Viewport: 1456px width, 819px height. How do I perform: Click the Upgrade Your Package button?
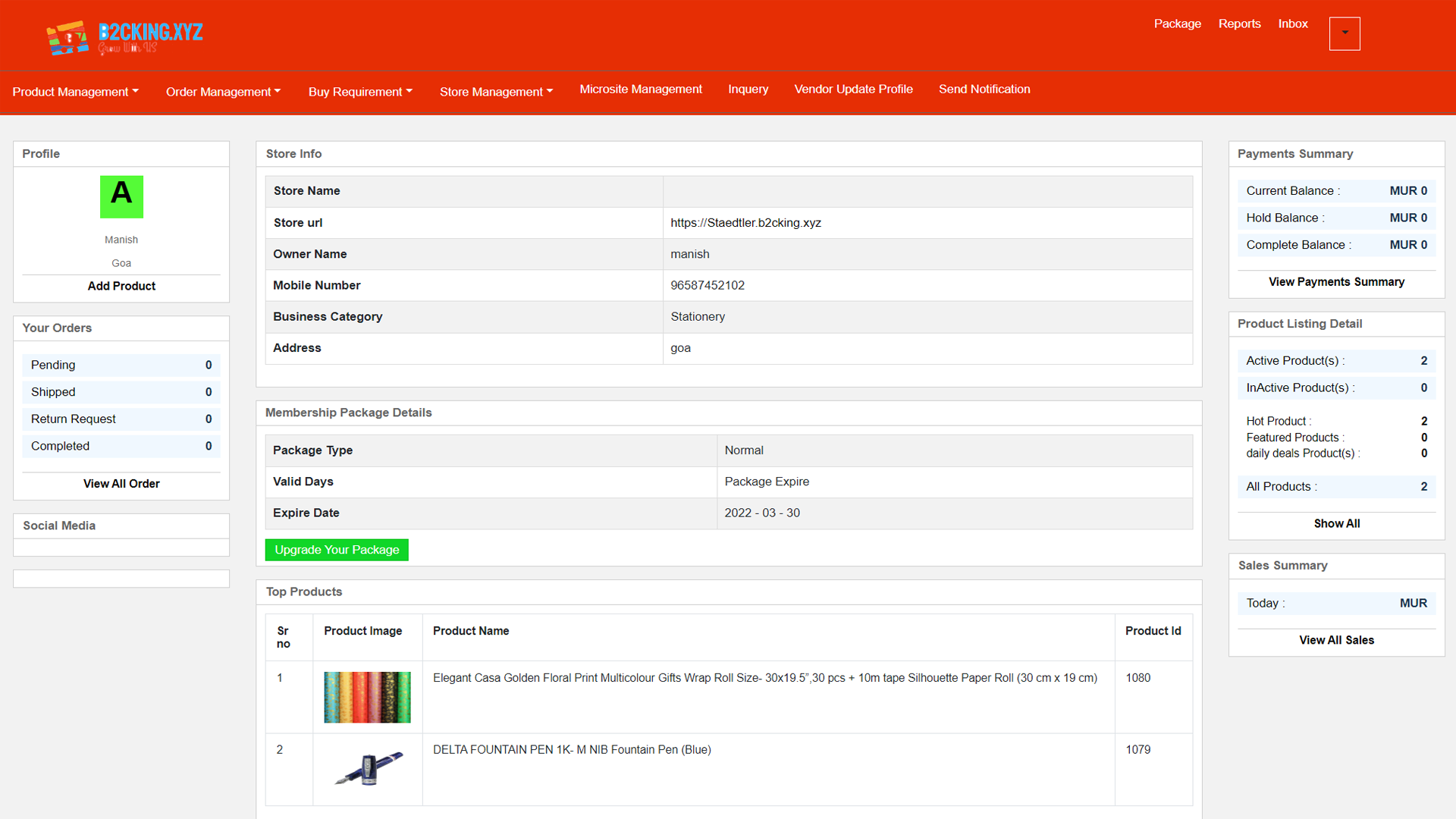337,549
